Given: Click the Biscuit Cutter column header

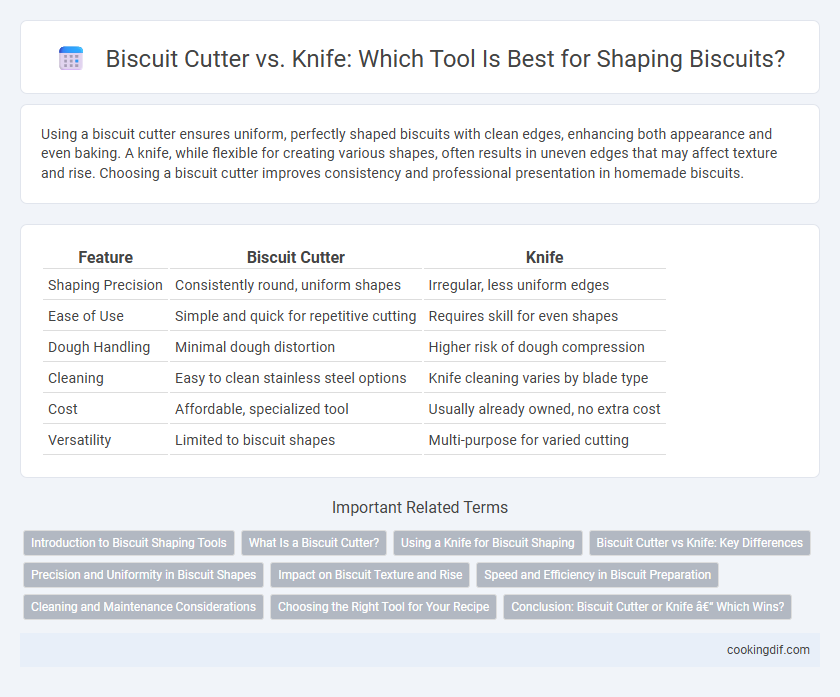Looking at the screenshot, I should [296, 257].
